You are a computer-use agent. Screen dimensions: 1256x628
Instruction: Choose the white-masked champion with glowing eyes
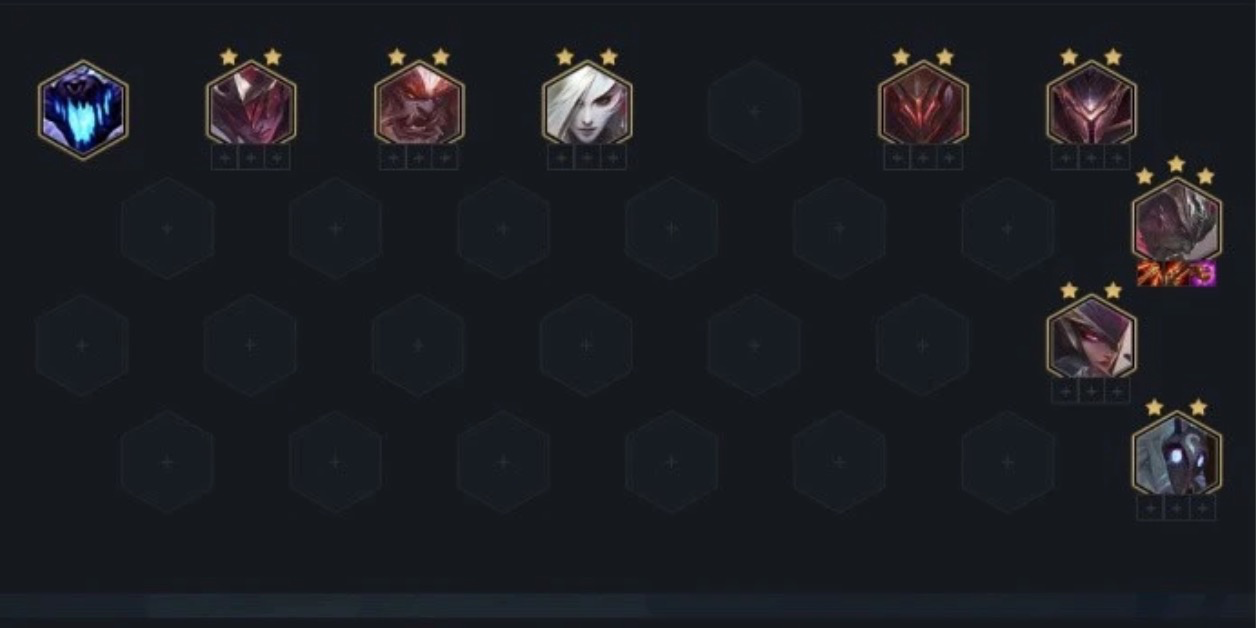(1177, 455)
